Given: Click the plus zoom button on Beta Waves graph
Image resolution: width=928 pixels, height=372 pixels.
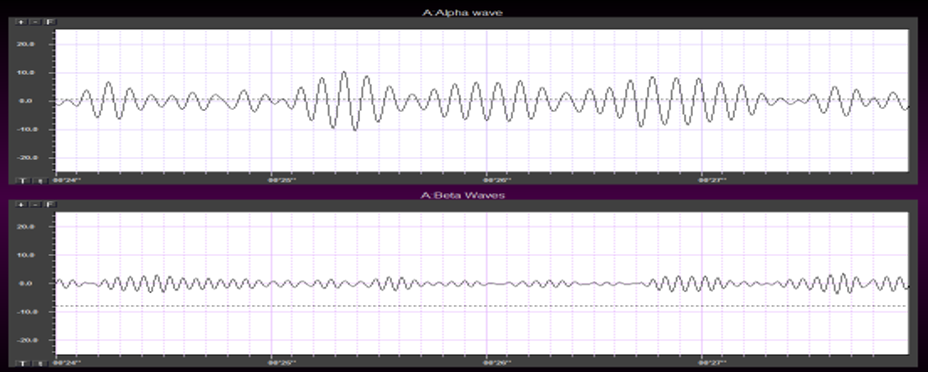Looking at the screenshot, I should coord(21,205).
